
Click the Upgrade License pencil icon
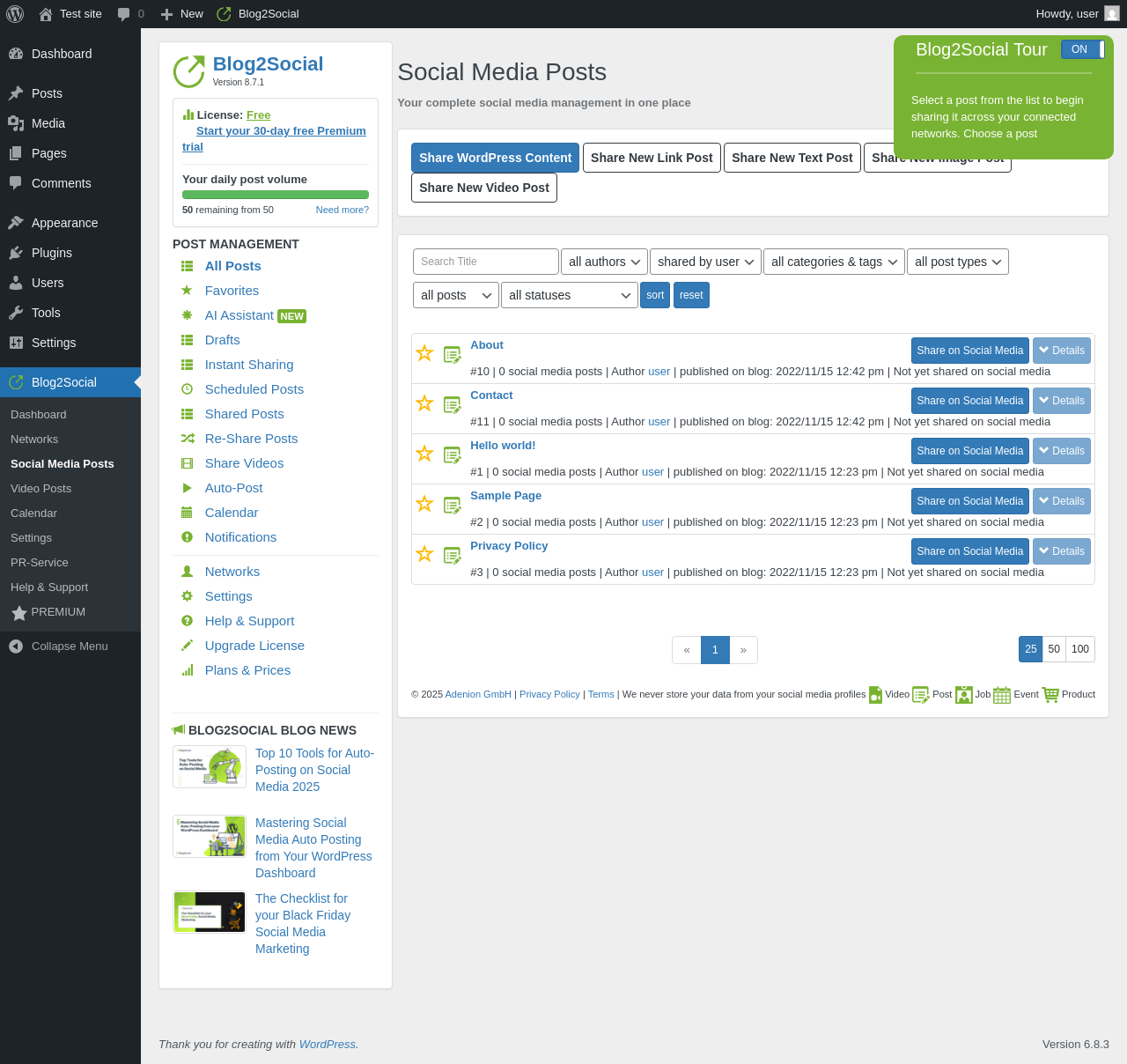click(x=187, y=646)
